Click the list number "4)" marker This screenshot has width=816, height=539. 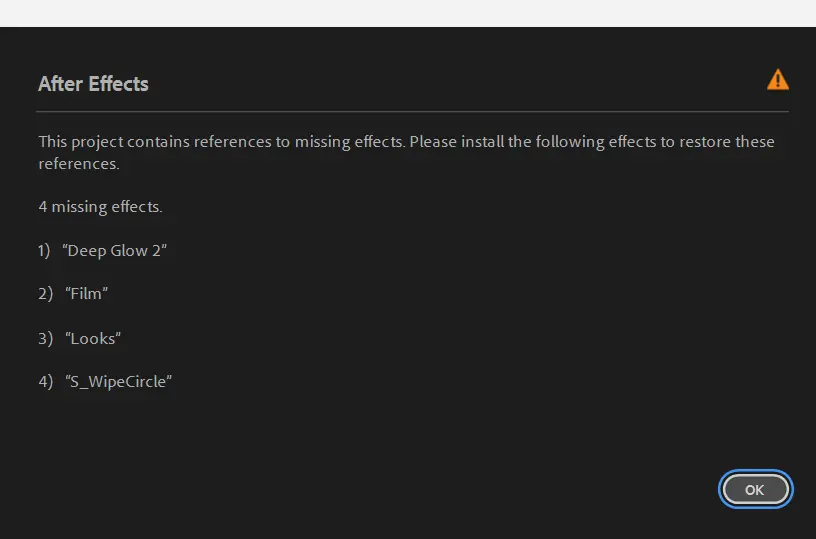point(45,381)
